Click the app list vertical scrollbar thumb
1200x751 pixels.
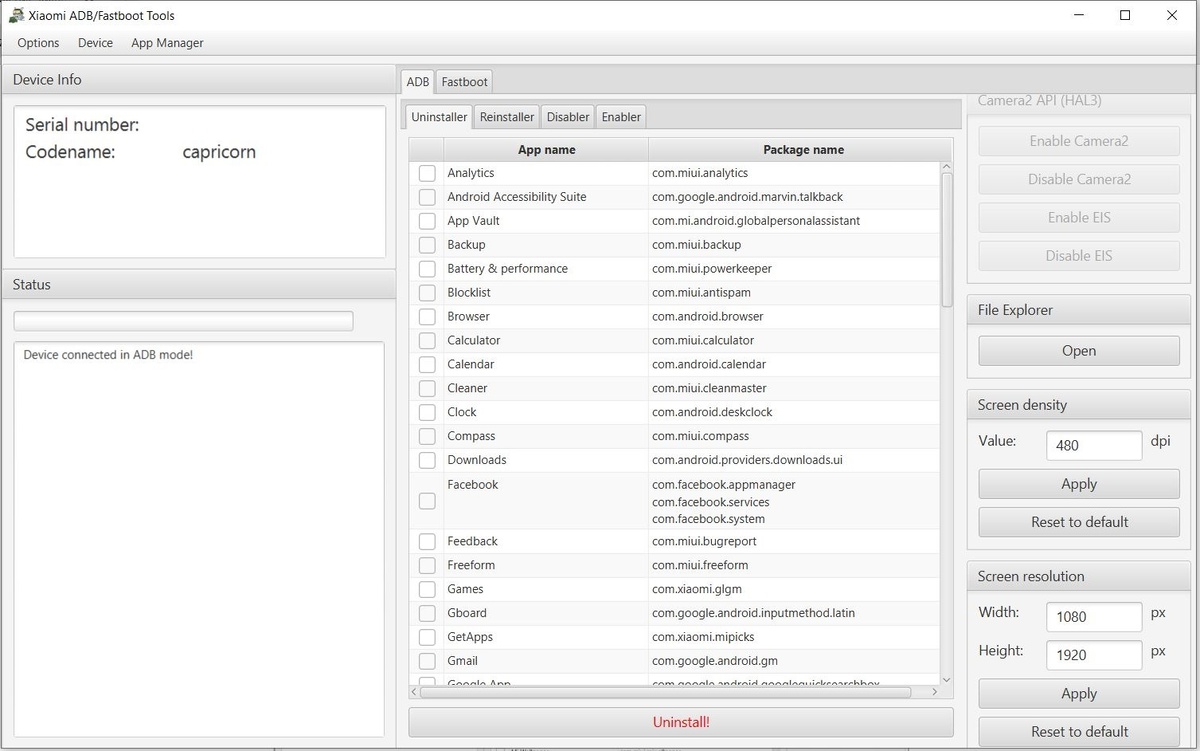click(x=947, y=239)
